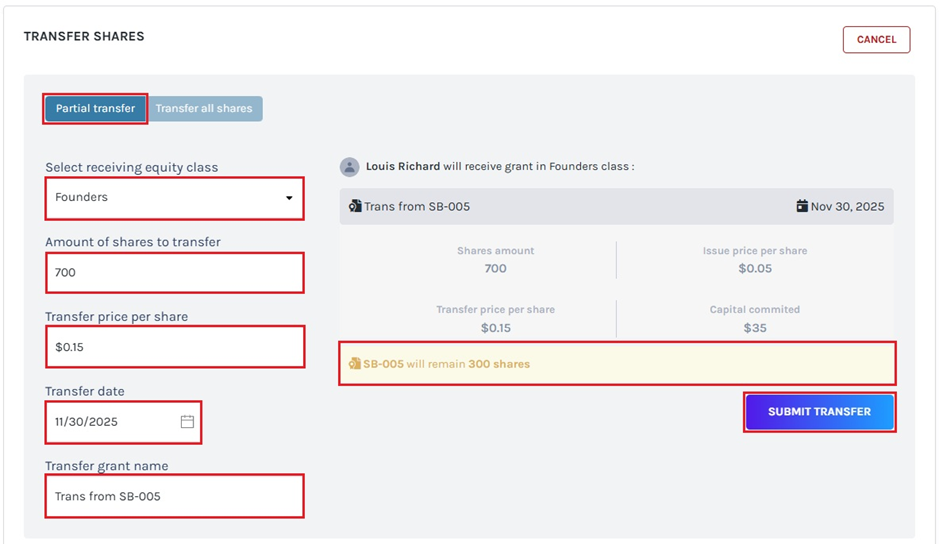Submit the transfer
Viewport: 939px width, 544px height.
coord(819,412)
